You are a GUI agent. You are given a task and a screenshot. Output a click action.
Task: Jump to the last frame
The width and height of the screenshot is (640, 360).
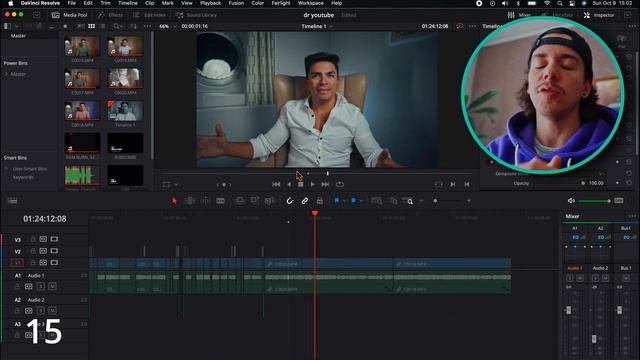click(325, 184)
